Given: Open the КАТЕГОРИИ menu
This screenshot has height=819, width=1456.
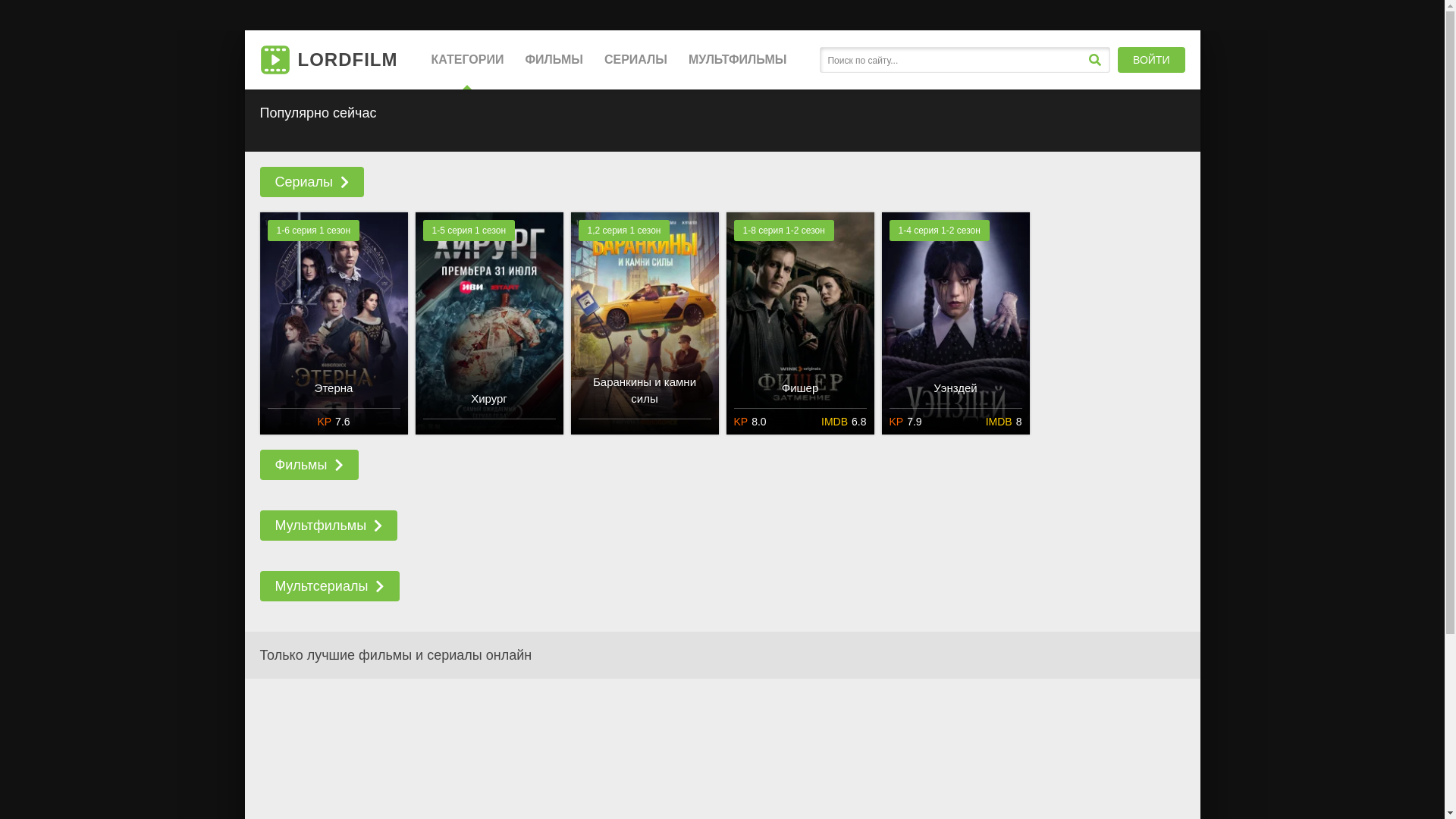Looking at the screenshot, I should tap(467, 60).
